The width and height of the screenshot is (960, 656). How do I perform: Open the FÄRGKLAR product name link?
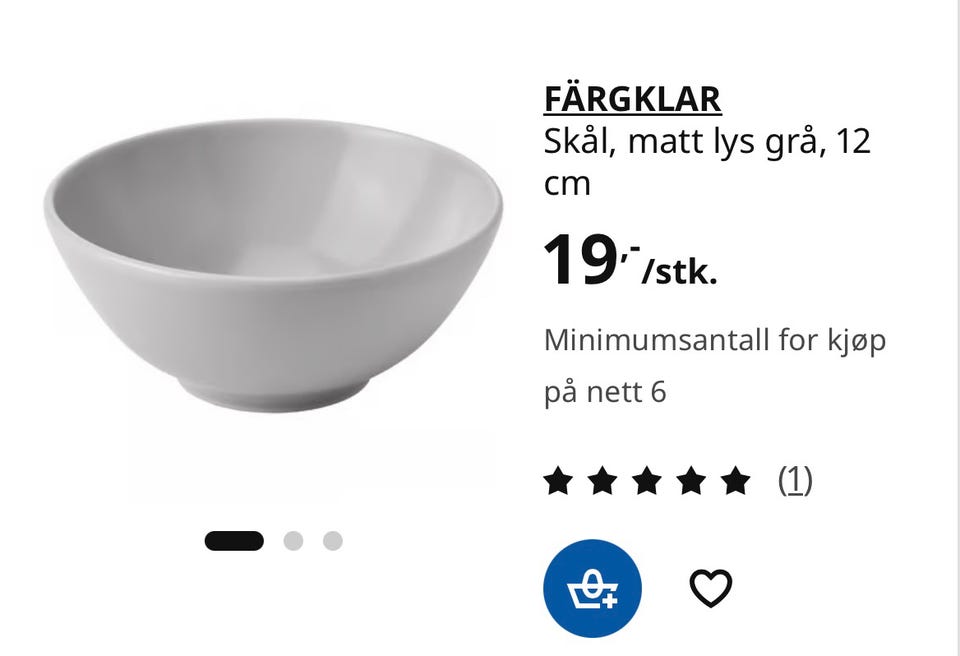tap(632, 99)
